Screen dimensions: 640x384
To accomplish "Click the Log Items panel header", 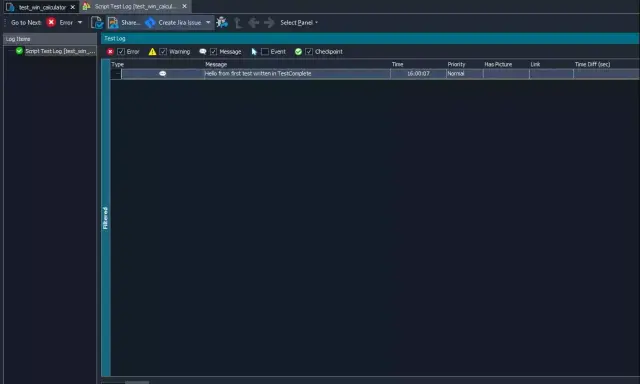I will [x=50, y=39].
